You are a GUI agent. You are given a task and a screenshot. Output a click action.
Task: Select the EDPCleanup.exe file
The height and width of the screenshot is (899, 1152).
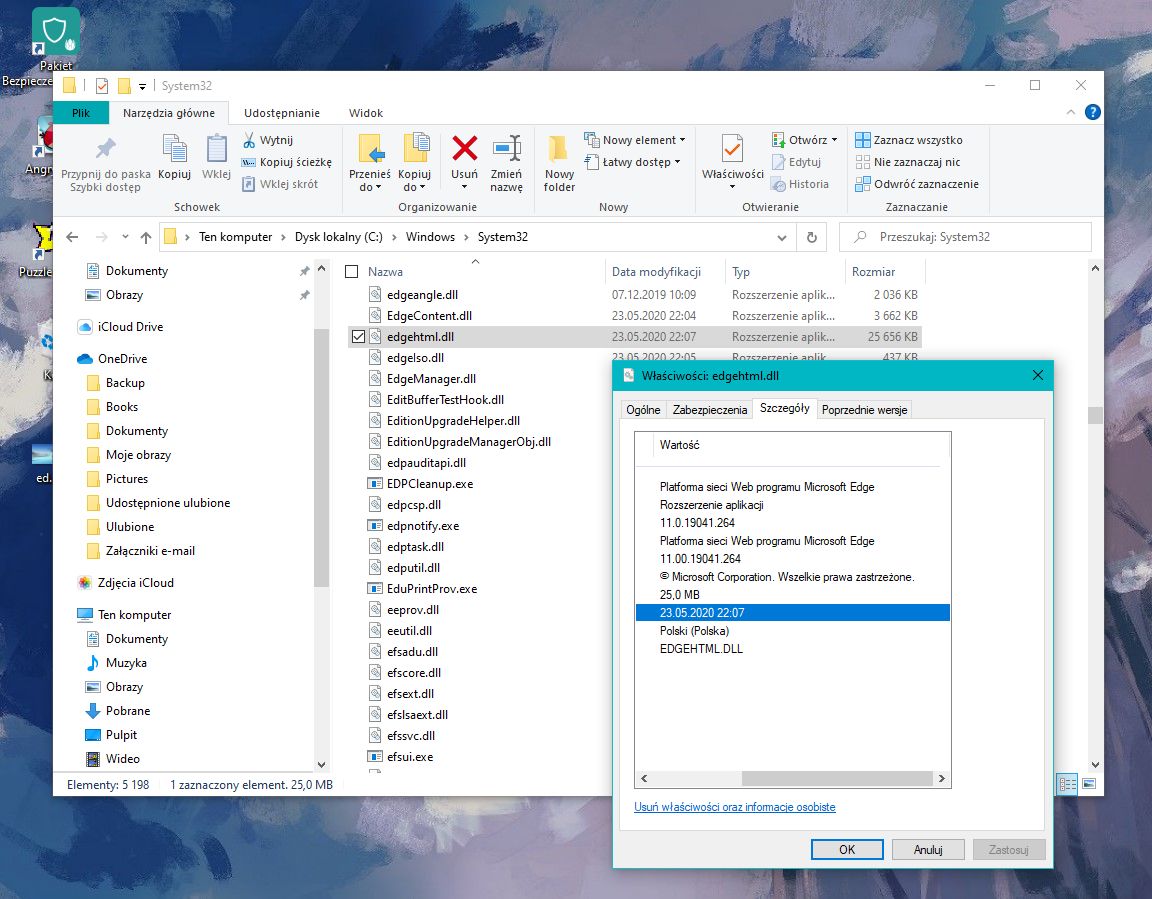pos(430,484)
